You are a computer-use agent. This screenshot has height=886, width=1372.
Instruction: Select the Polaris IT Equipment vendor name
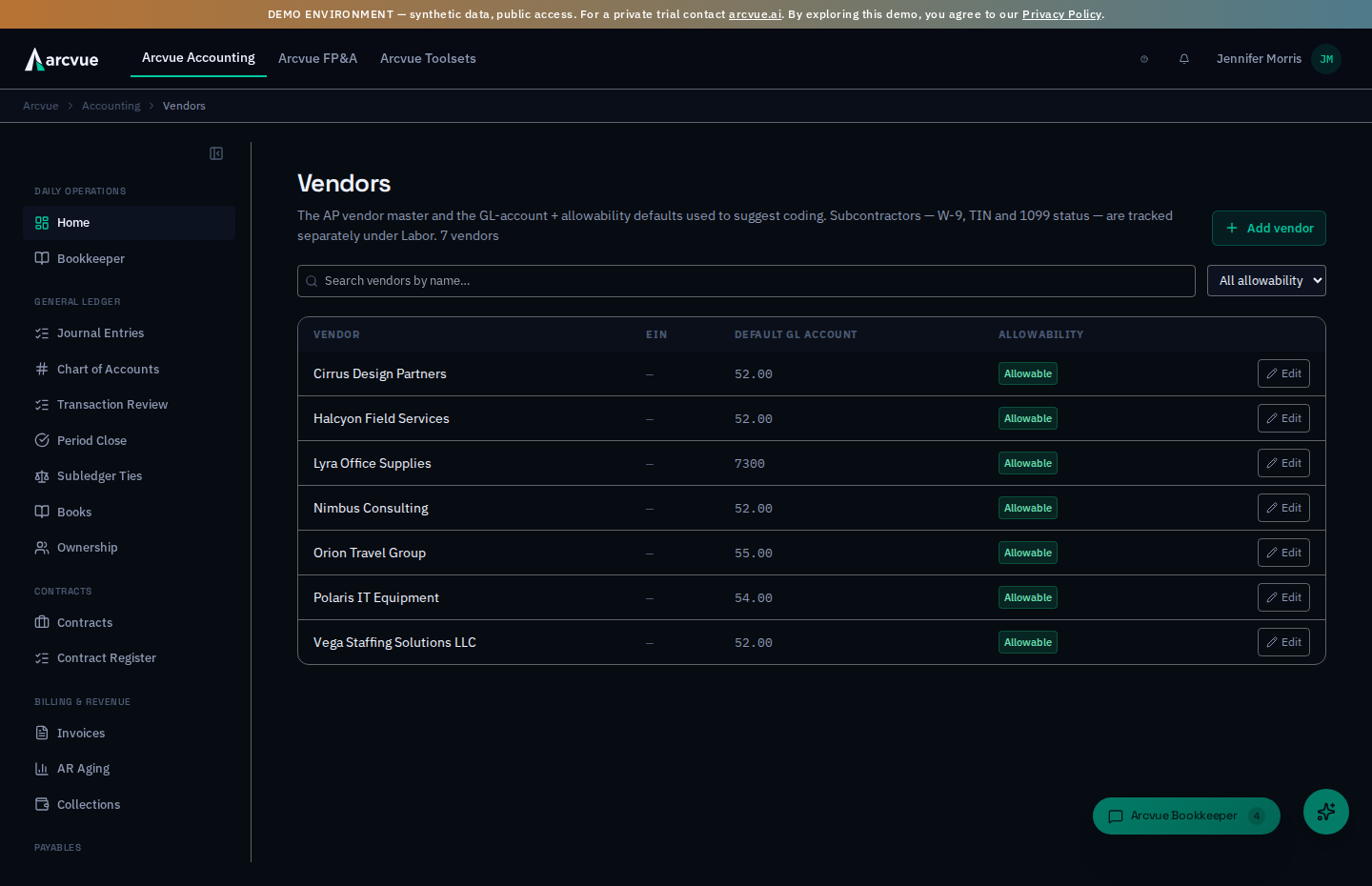376,597
